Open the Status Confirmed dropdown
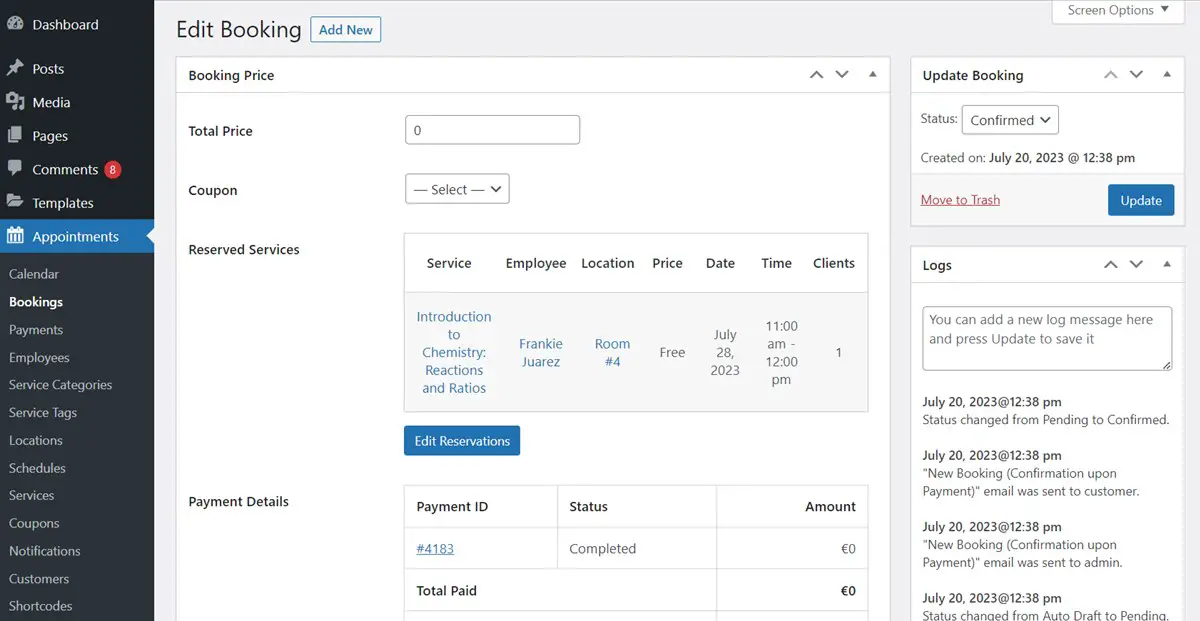The width and height of the screenshot is (1200, 621). [1010, 120]
